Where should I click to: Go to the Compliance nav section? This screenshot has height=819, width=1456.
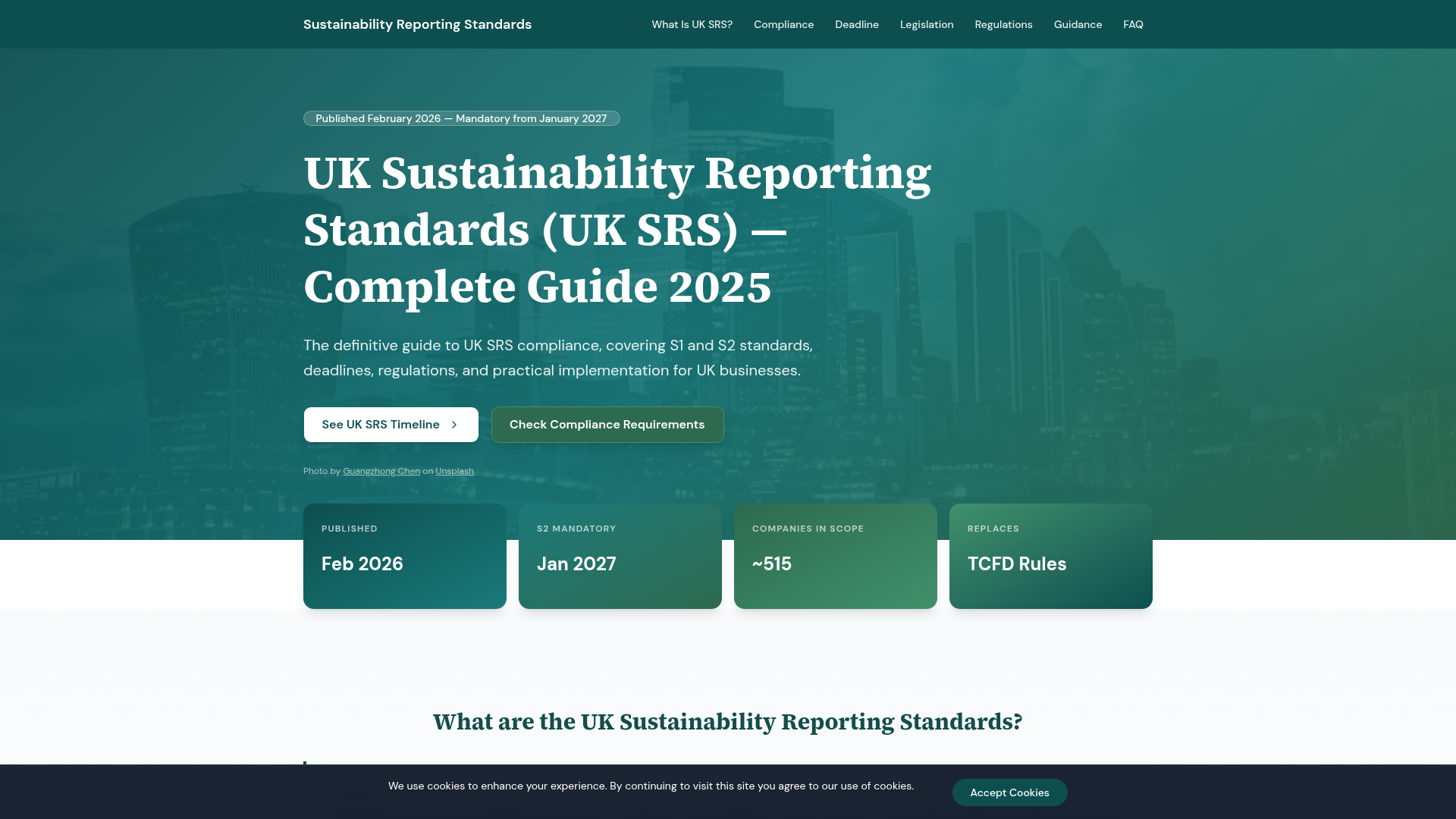coord(783,24)
